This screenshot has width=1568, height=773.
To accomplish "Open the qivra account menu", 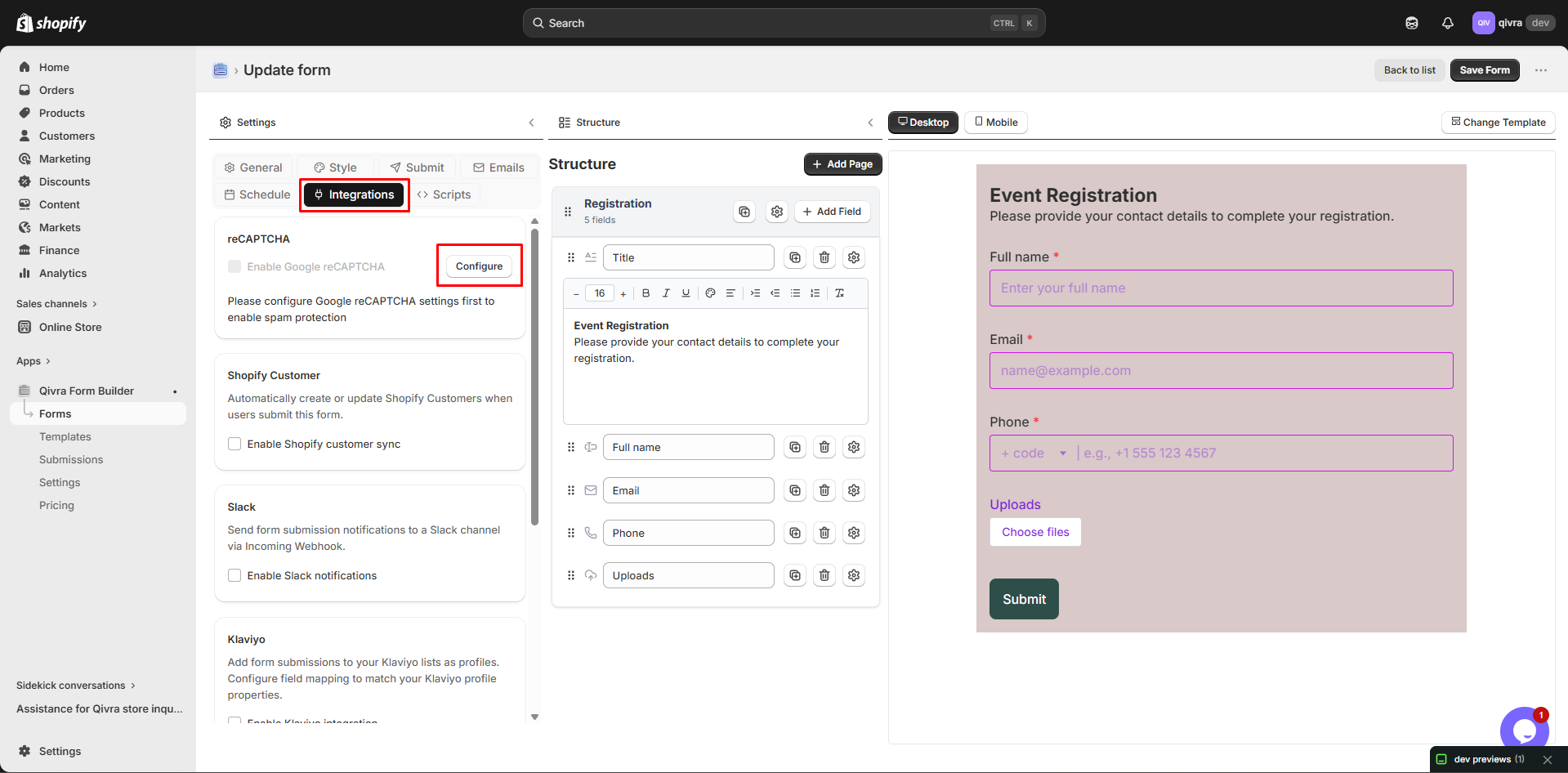I will [x=1513, y=23].
